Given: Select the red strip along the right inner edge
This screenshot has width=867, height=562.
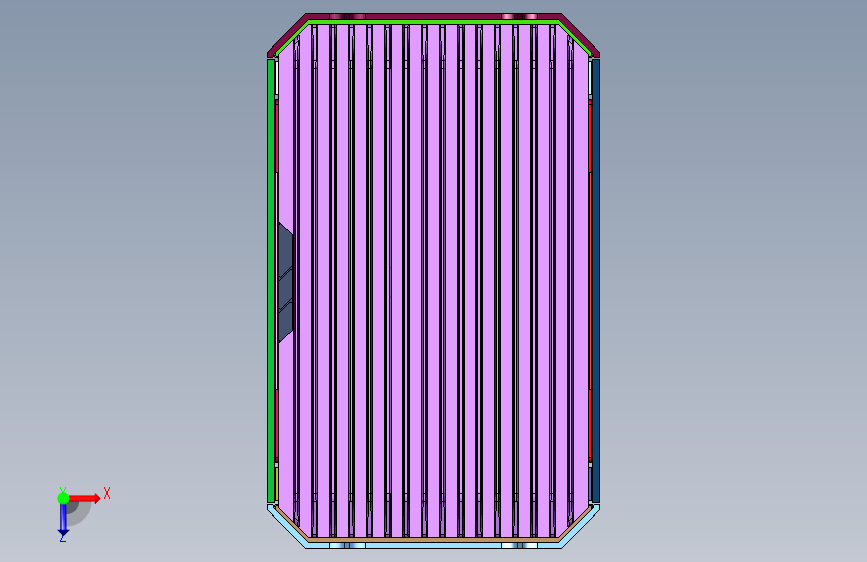Looking at the screenshot, I should click(590, 281).
